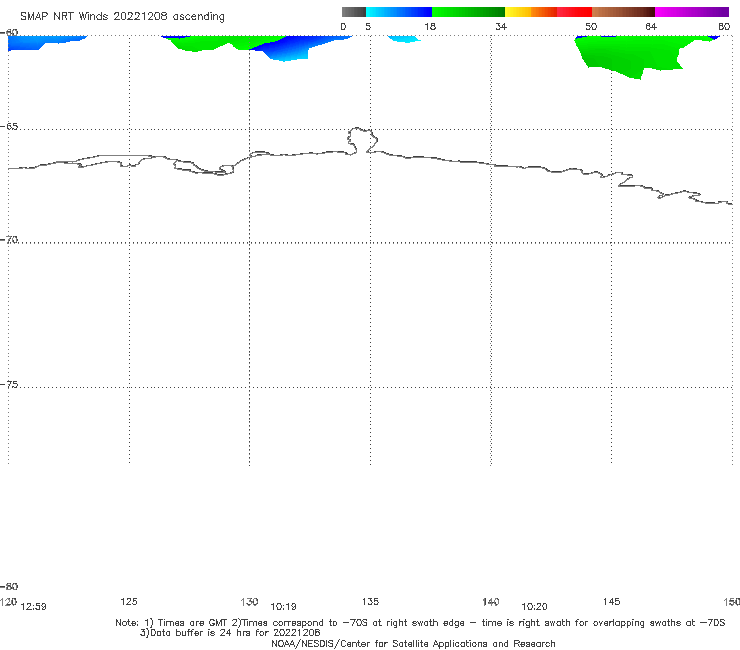Screen dimensions: 740x650
Task: Click the latitude label '-70'
Action: coord(9,240)
